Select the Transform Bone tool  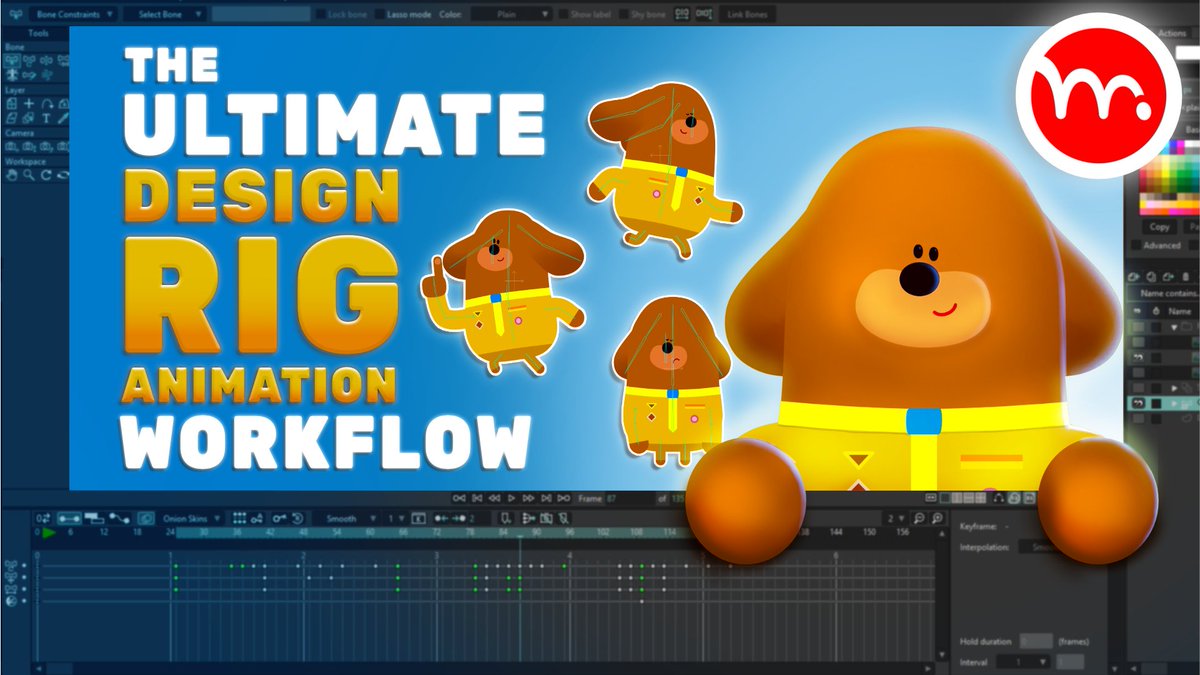point(29,60)
